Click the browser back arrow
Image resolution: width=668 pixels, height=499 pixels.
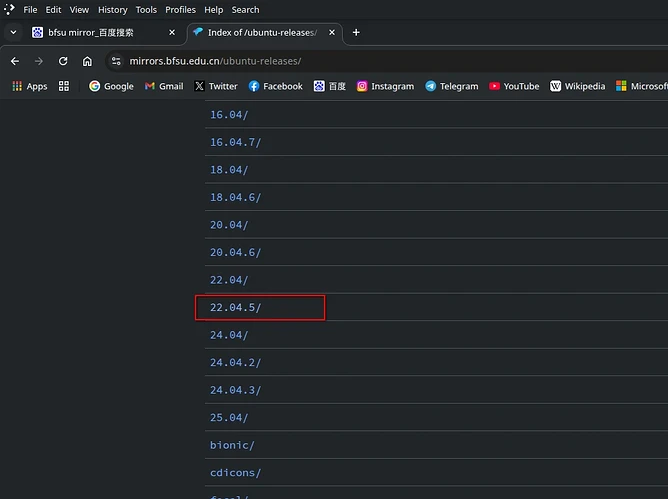pos(15,61)
